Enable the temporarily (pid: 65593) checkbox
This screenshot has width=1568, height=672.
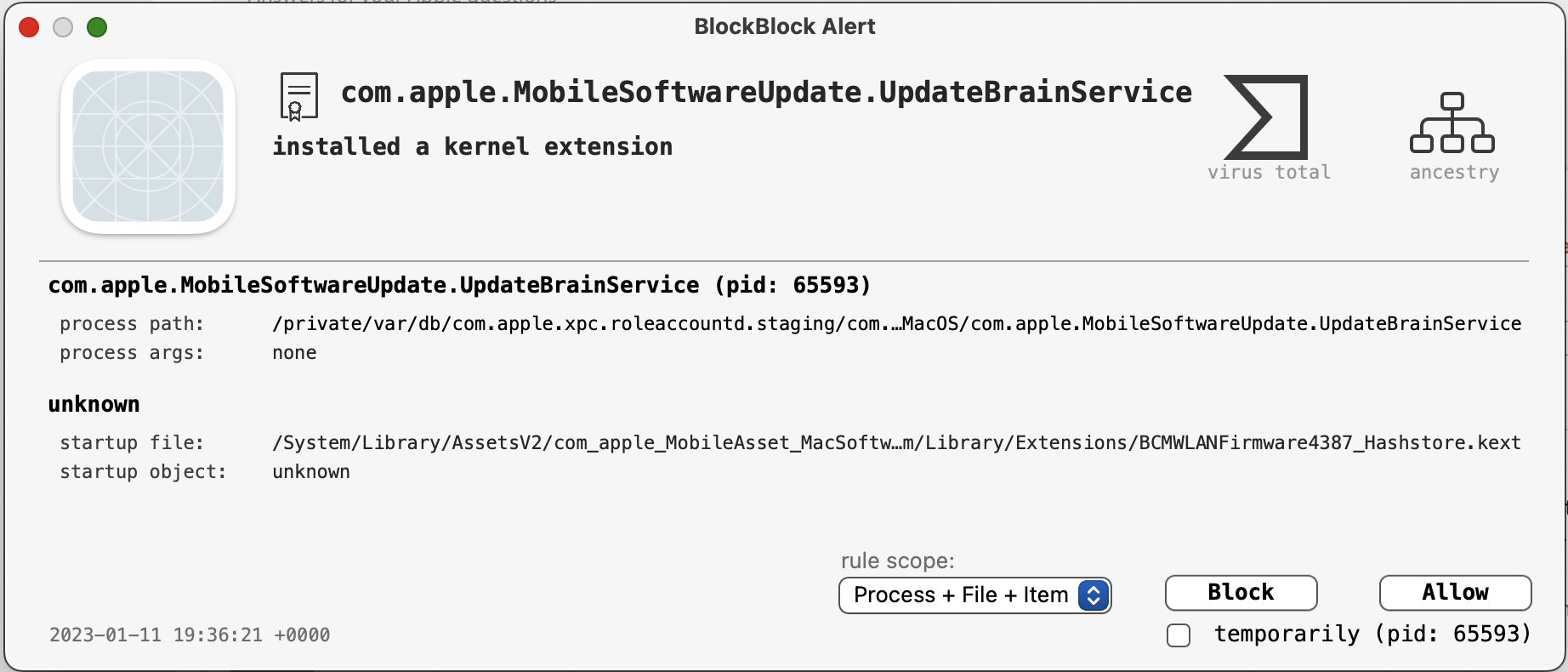pyautogui.click(x=1179, y=635)
